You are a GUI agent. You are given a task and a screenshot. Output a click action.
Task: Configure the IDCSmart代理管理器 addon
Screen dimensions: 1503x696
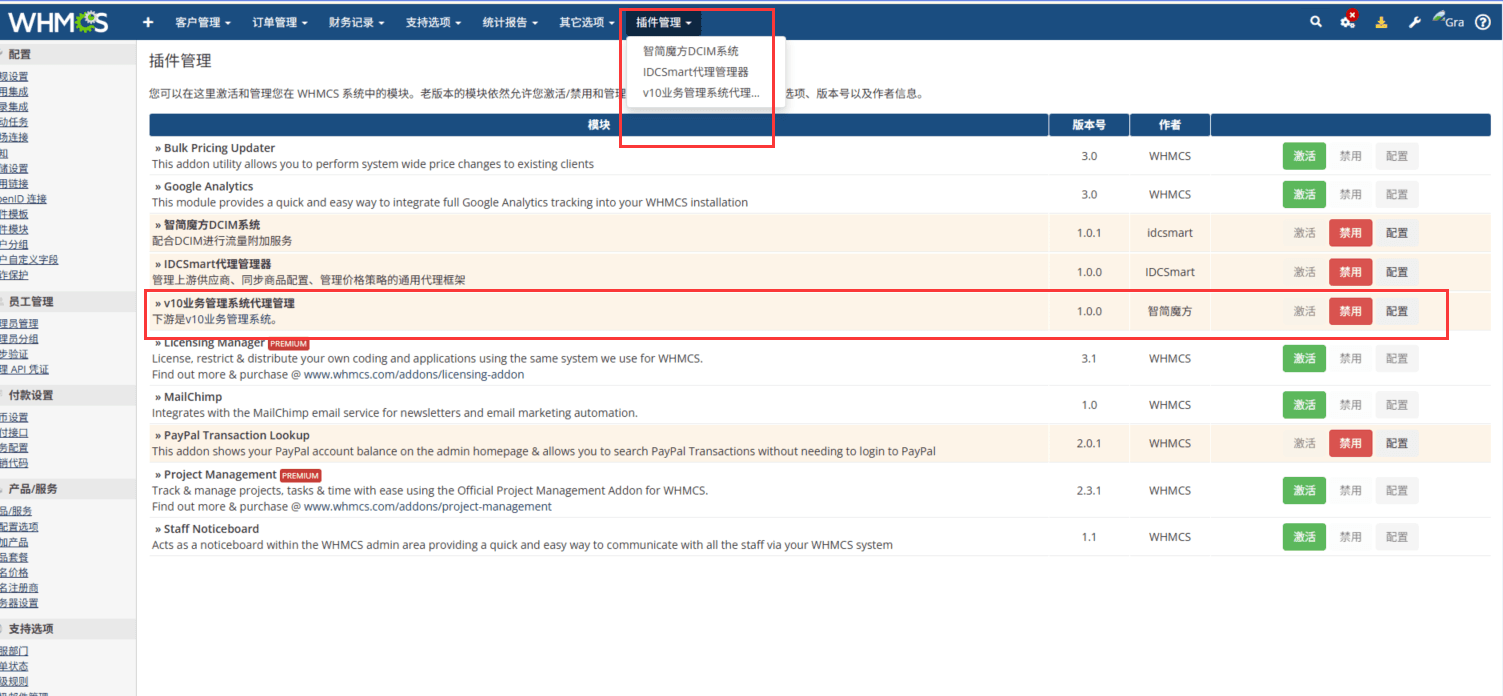1397,272
